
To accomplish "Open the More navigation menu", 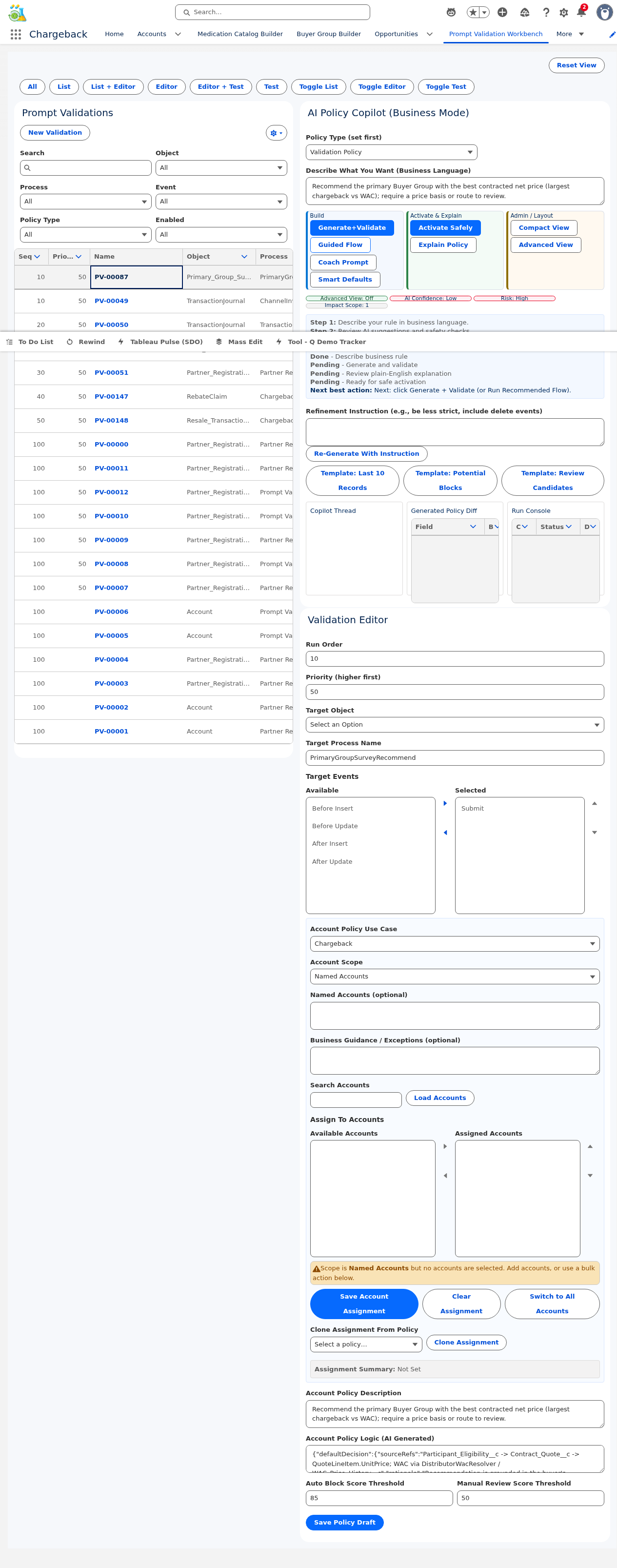I will pyautogui.click(x=570, y=35).
